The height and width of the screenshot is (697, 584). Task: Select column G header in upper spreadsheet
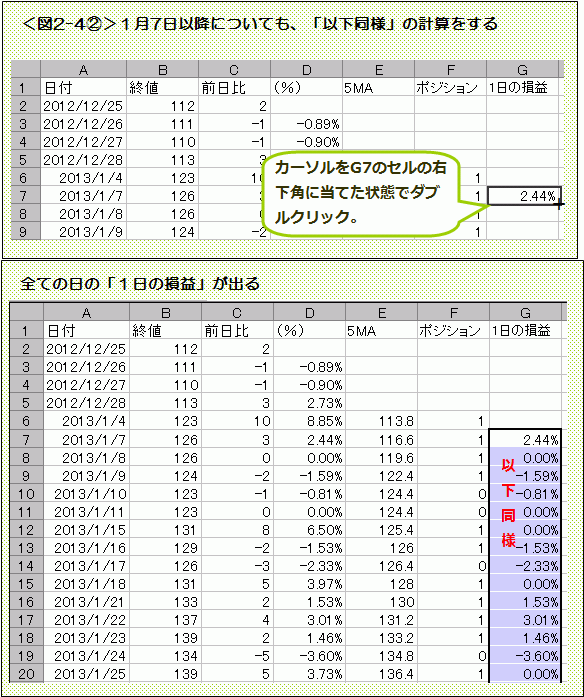click(522, 70)
